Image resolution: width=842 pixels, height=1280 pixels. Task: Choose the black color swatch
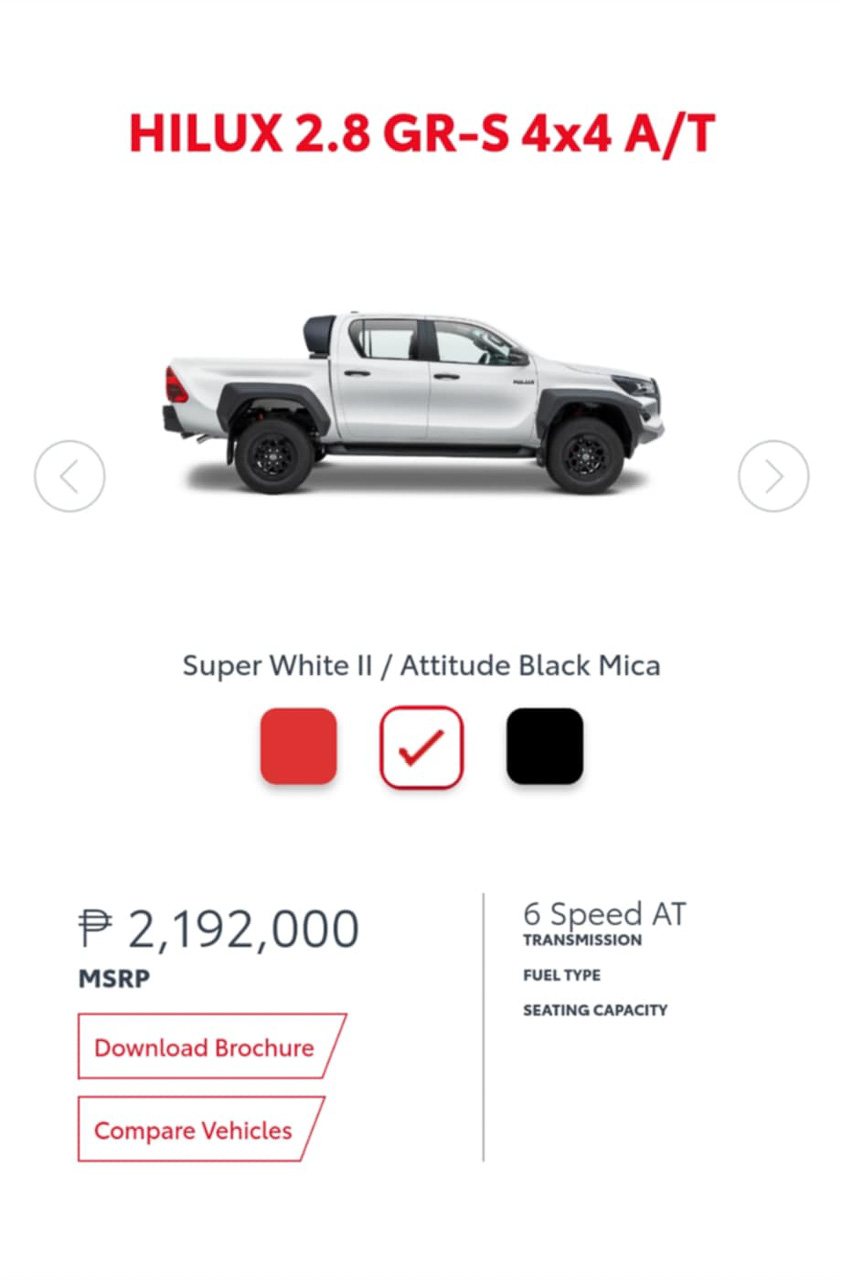tap(544, 746)
